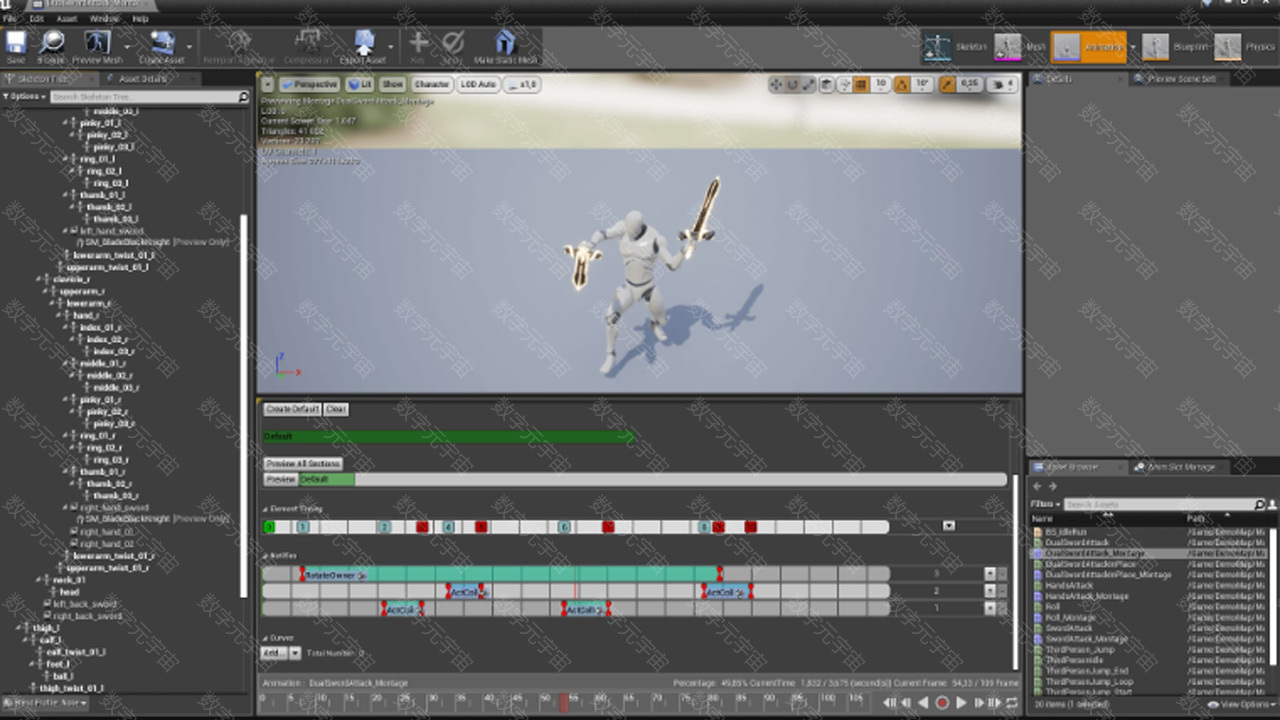Toggle playback looping
The width and height of the screenshot is (1280, 720).
tap(1013, 703)
